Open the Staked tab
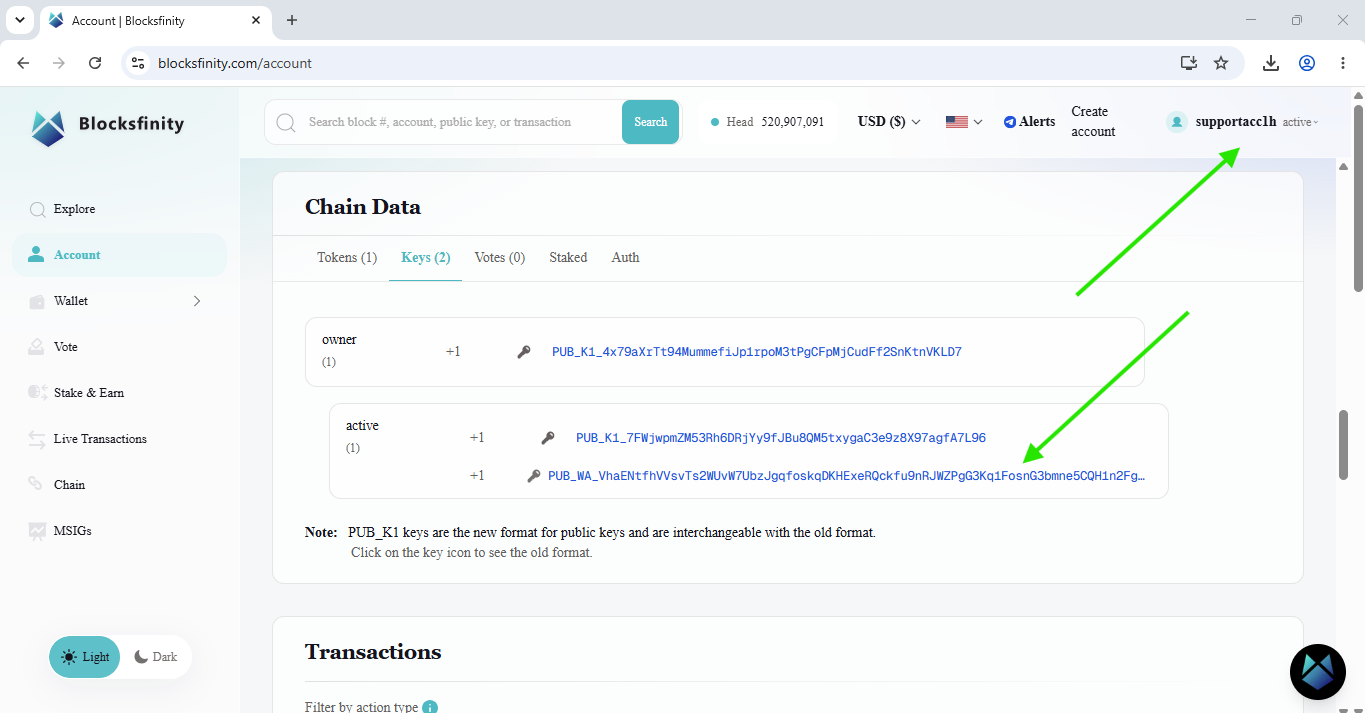 (568, 258)
